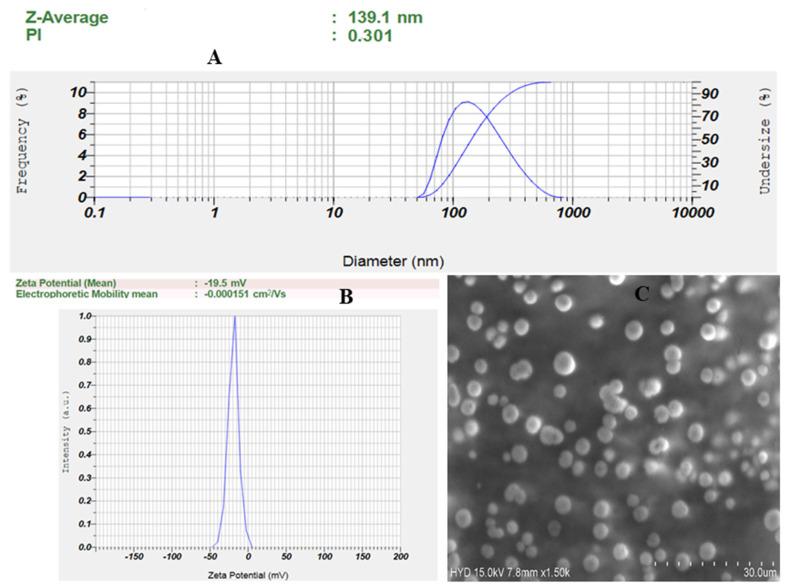Click the 30.0um scale bar label
Screen dimensions: 788x588
point(760,572)
